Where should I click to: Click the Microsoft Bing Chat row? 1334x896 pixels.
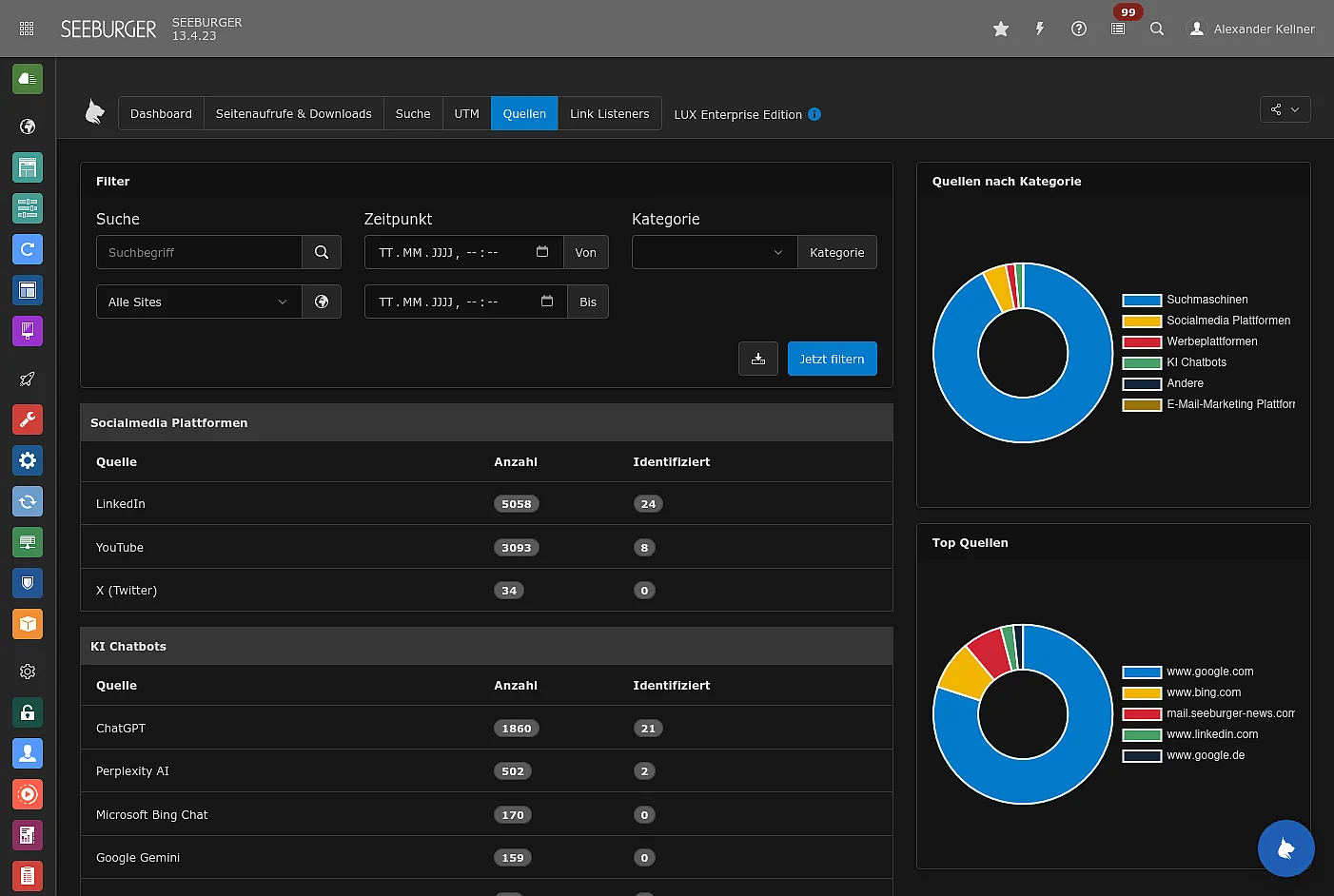pos(486,814)
